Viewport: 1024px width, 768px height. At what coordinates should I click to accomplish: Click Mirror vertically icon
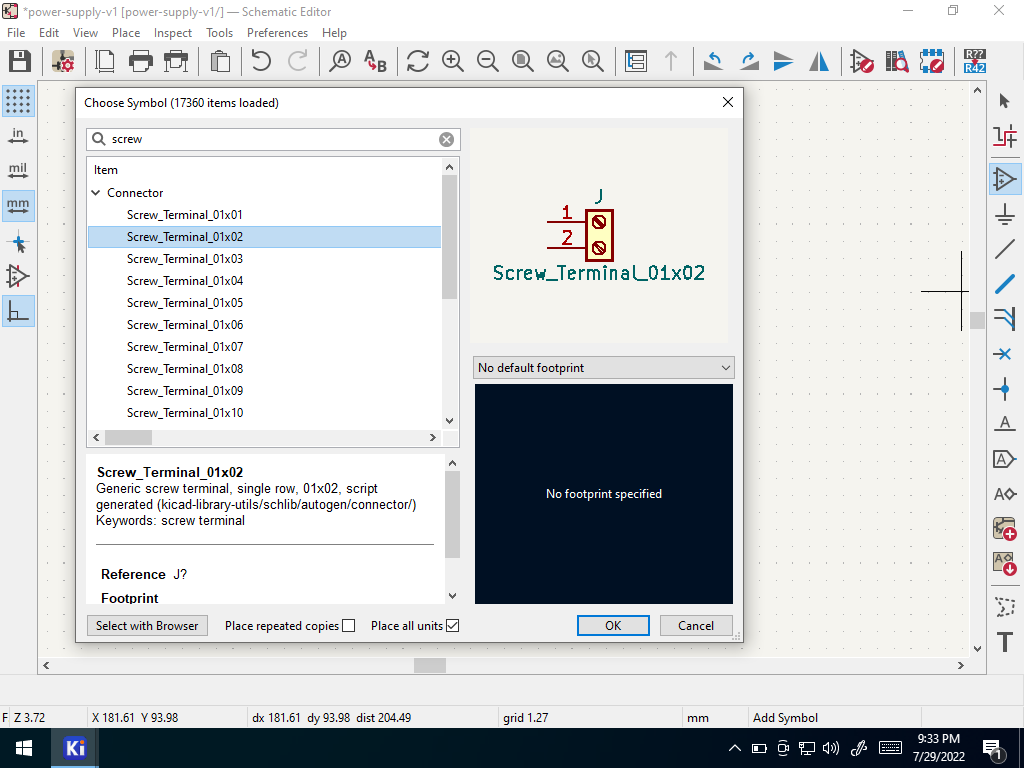pyautogui.click(x=783, y=61)
